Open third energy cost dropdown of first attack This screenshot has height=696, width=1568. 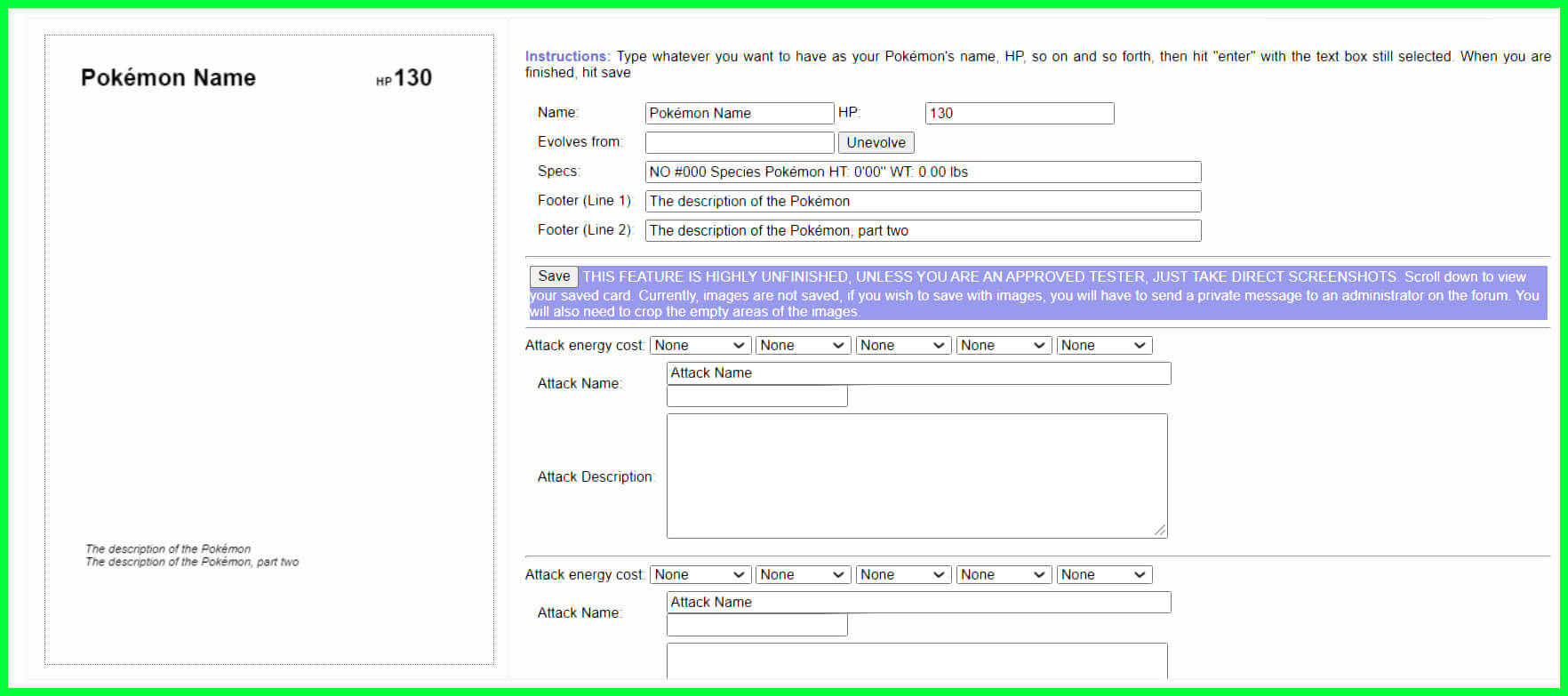pos(904,345)
